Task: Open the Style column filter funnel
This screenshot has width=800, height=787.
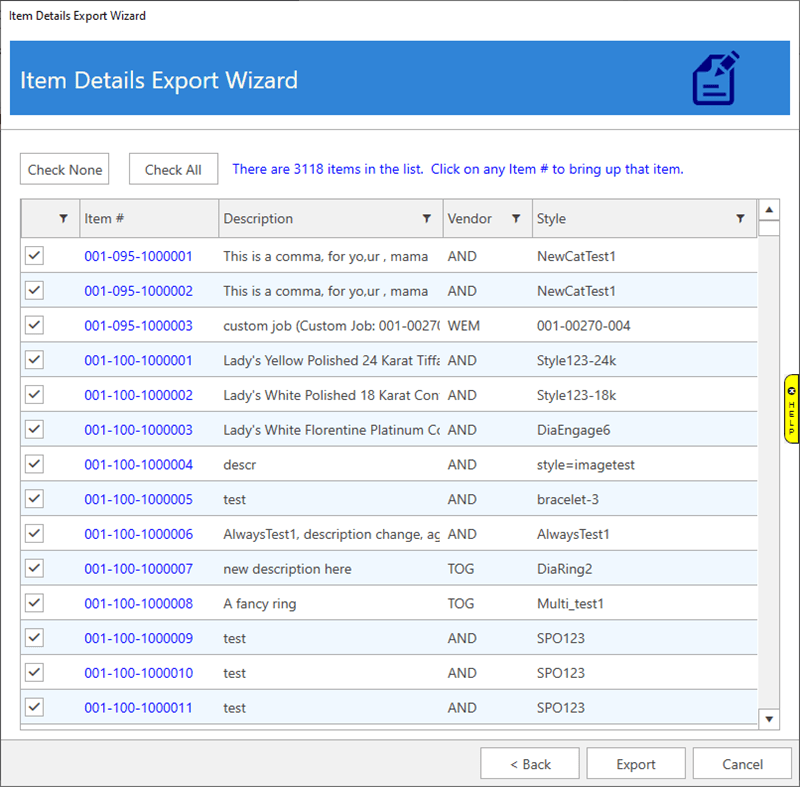Action: pos(741,218)
